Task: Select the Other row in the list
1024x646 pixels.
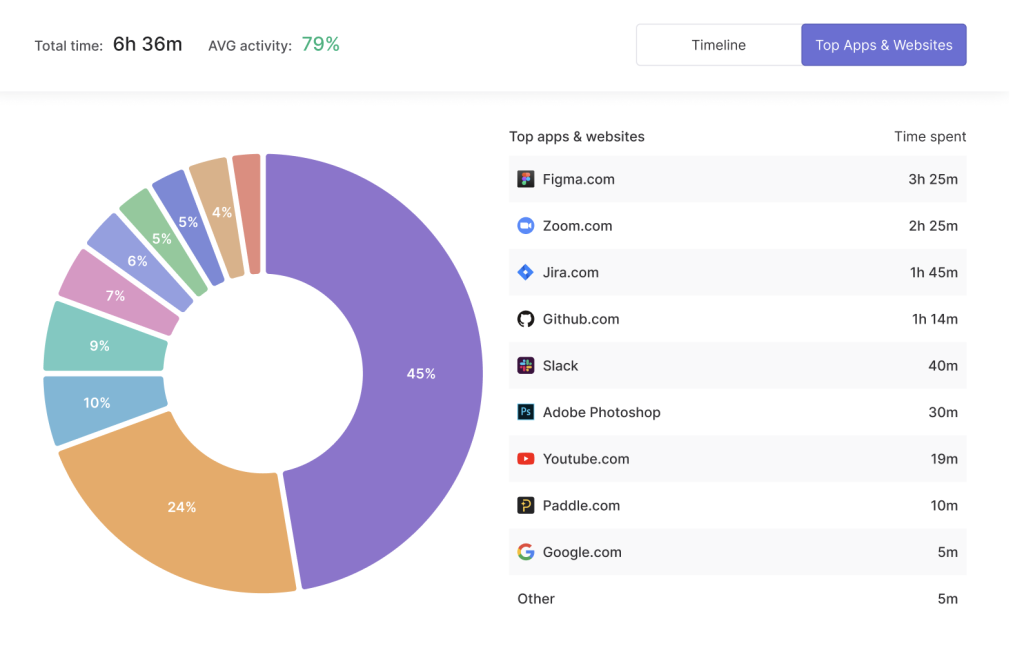Action: (x=536, y=599)
